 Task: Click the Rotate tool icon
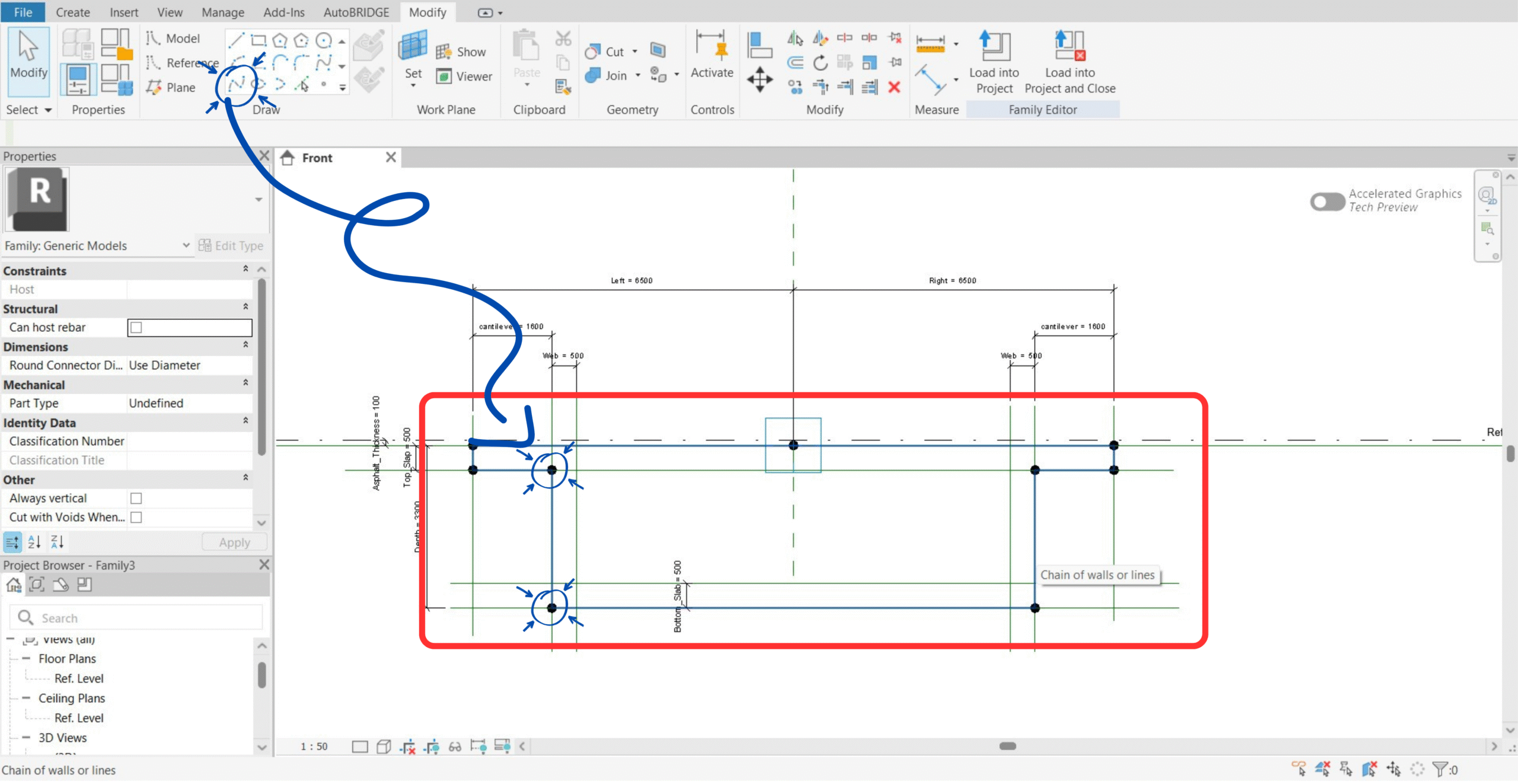[x=820, y=62]
